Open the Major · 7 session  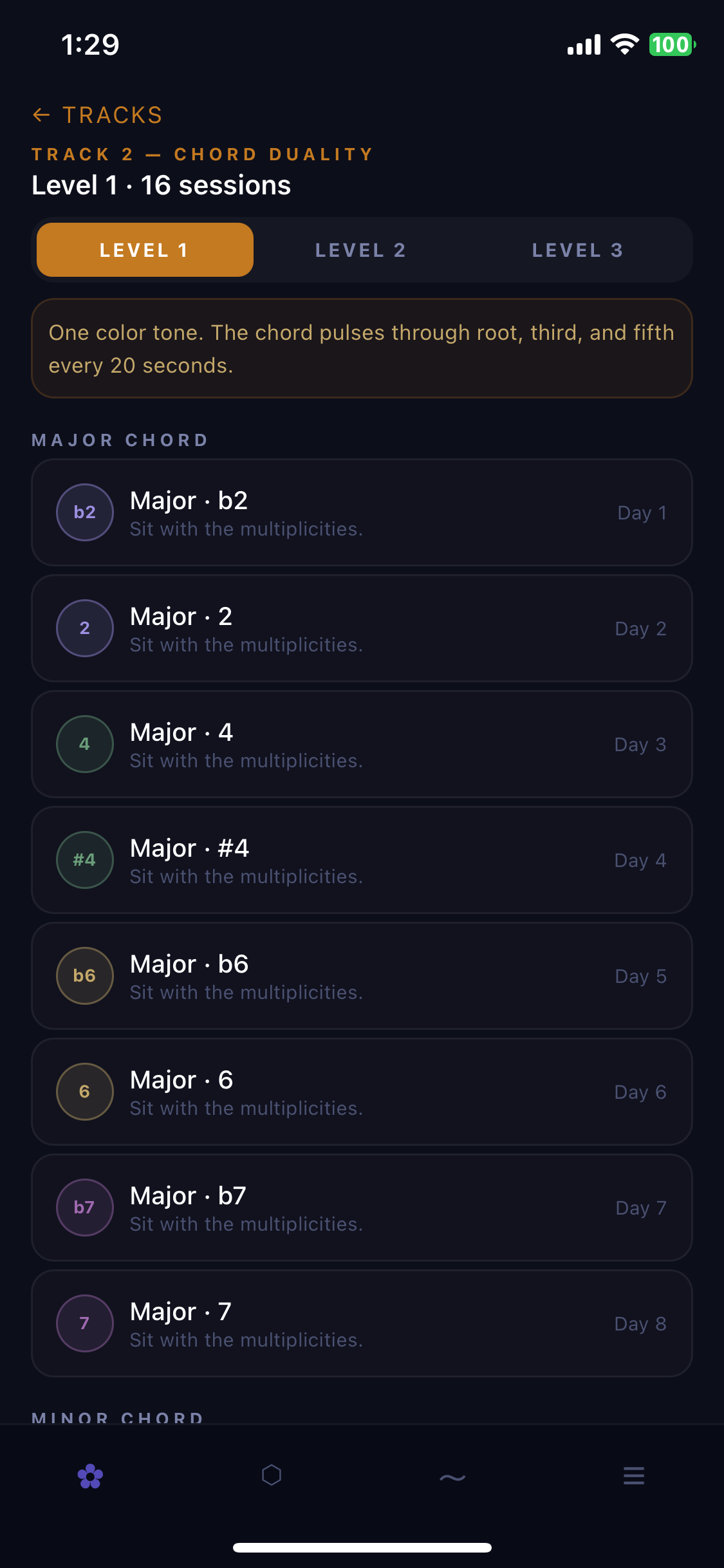361,1323
